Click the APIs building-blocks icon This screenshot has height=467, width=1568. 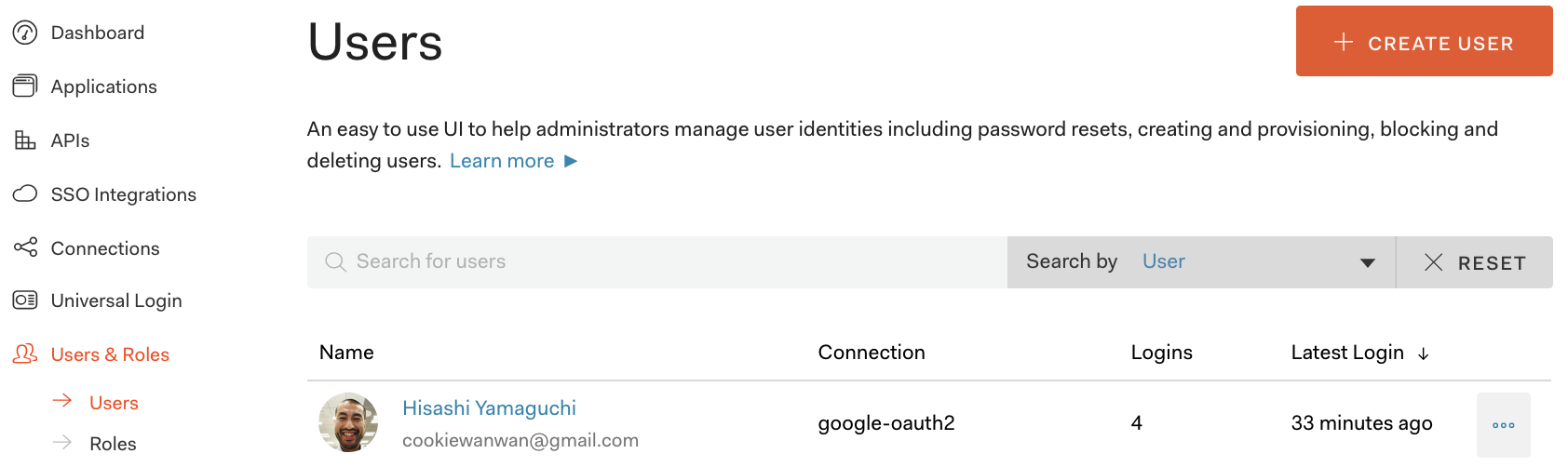[x=25, y=140]
